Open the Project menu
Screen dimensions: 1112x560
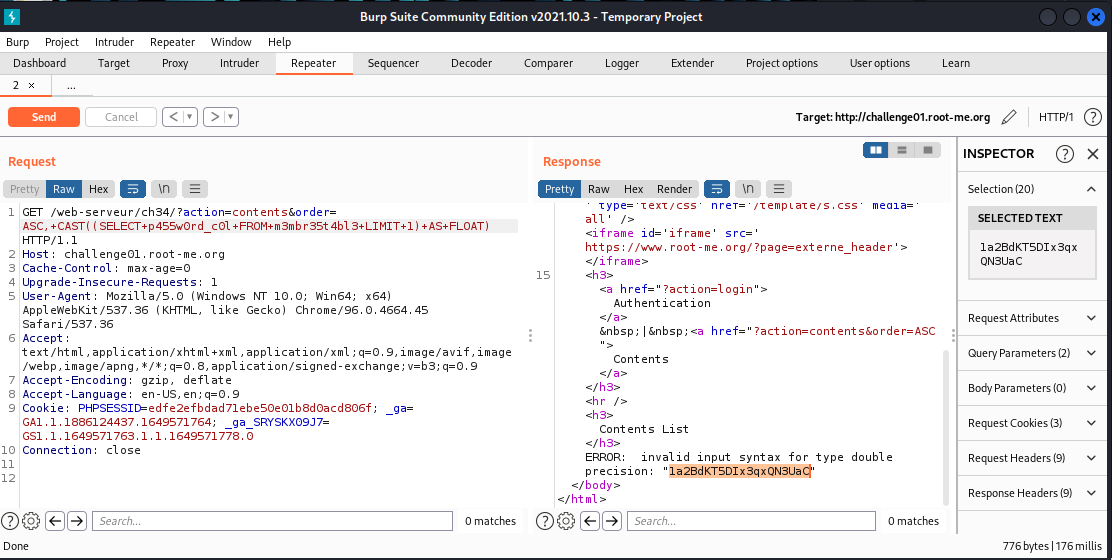click(62, 42)
